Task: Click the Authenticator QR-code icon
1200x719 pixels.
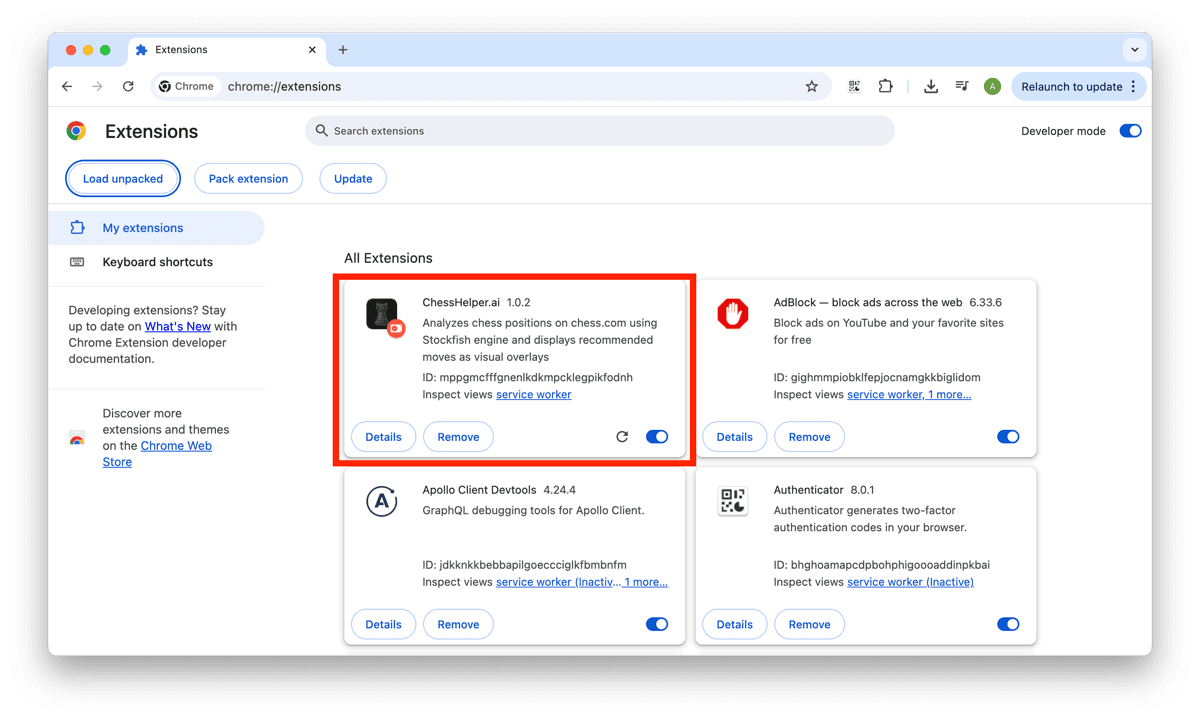Action: (733, 501)
